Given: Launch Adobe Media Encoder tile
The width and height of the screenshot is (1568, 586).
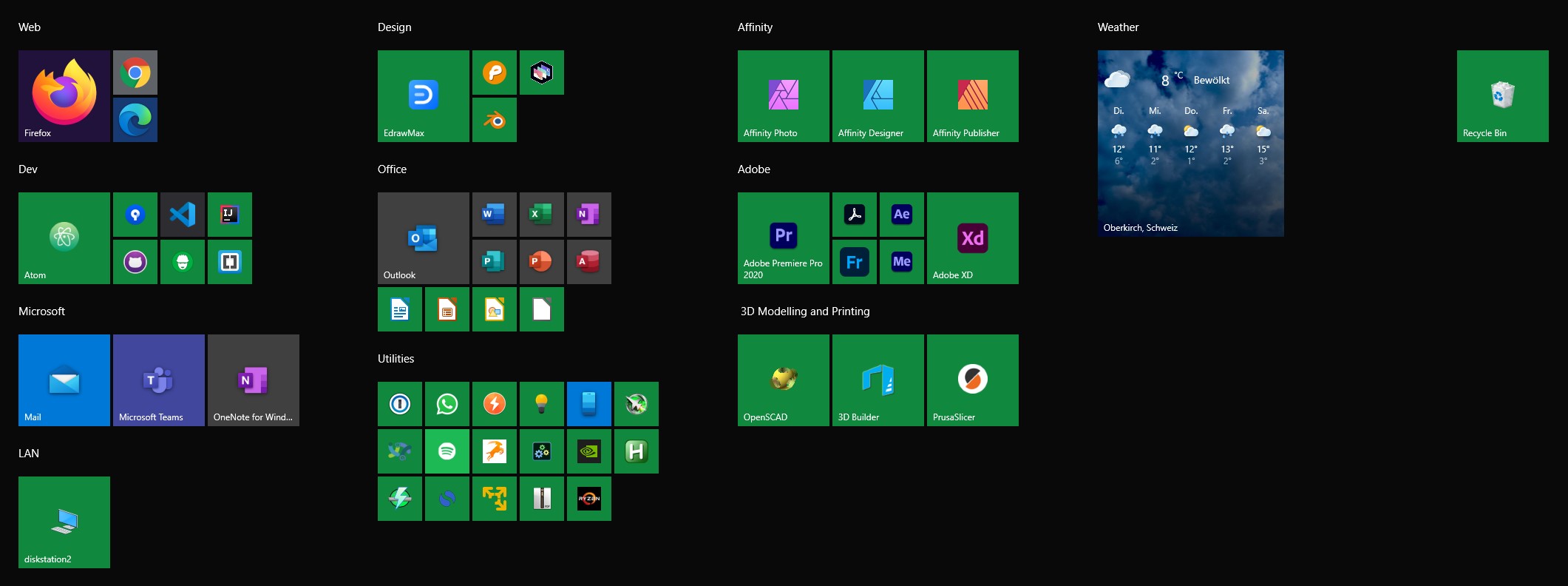Looking at the screenshot, I should (x=902, y=262).
